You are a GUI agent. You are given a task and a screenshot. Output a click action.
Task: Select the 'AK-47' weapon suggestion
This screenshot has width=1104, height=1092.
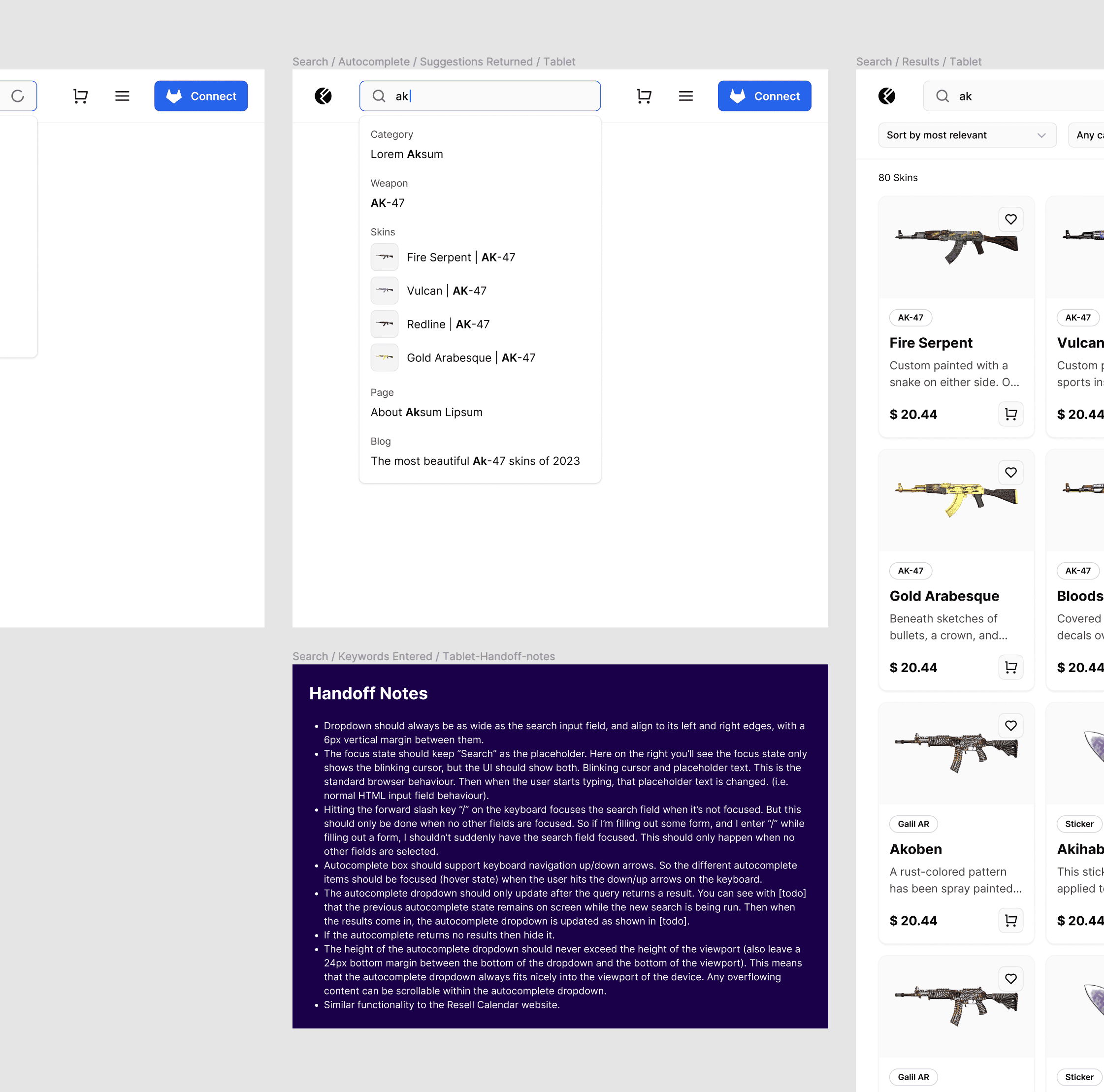[x=388, y=203]
